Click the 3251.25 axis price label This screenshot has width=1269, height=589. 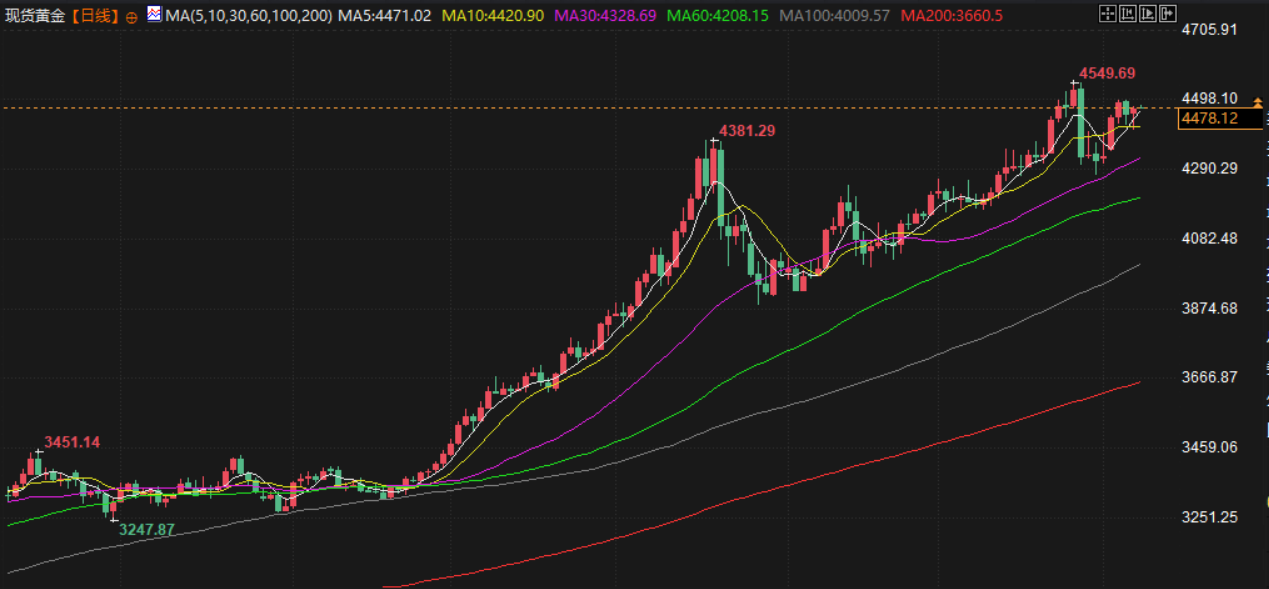click(1209, 517)
